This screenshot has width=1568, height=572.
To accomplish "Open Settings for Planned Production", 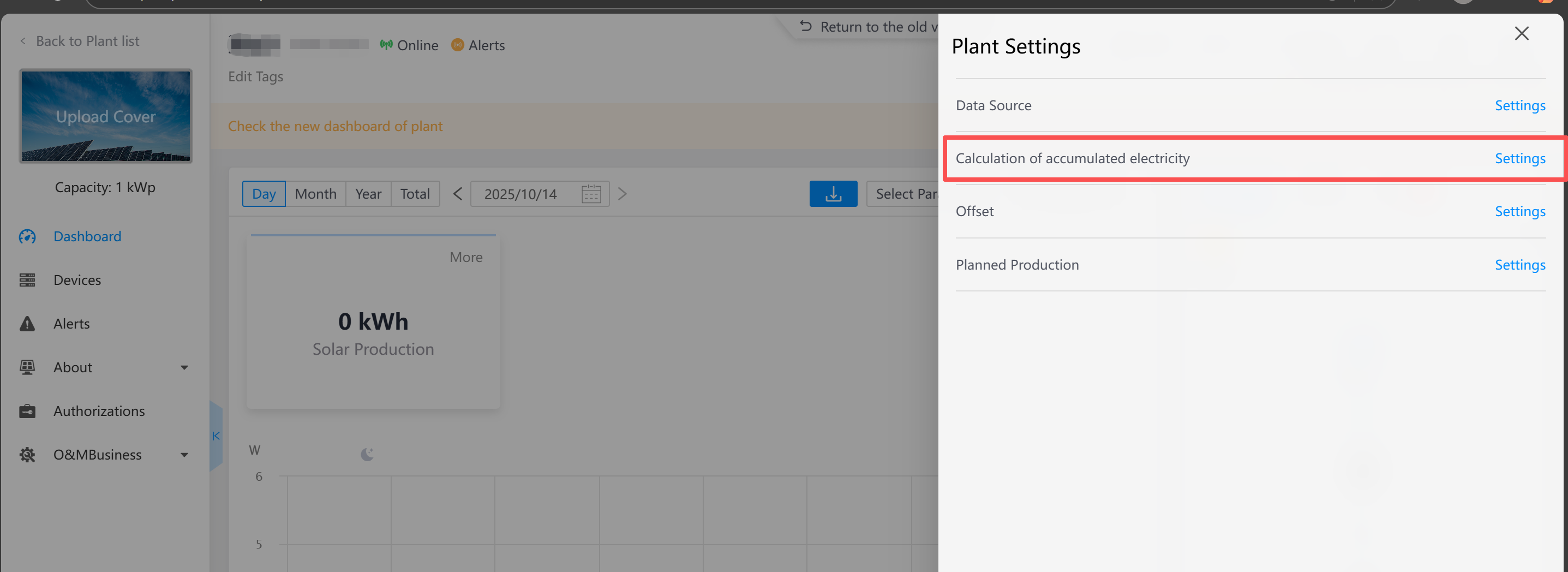I will (x=1519, y=265).
